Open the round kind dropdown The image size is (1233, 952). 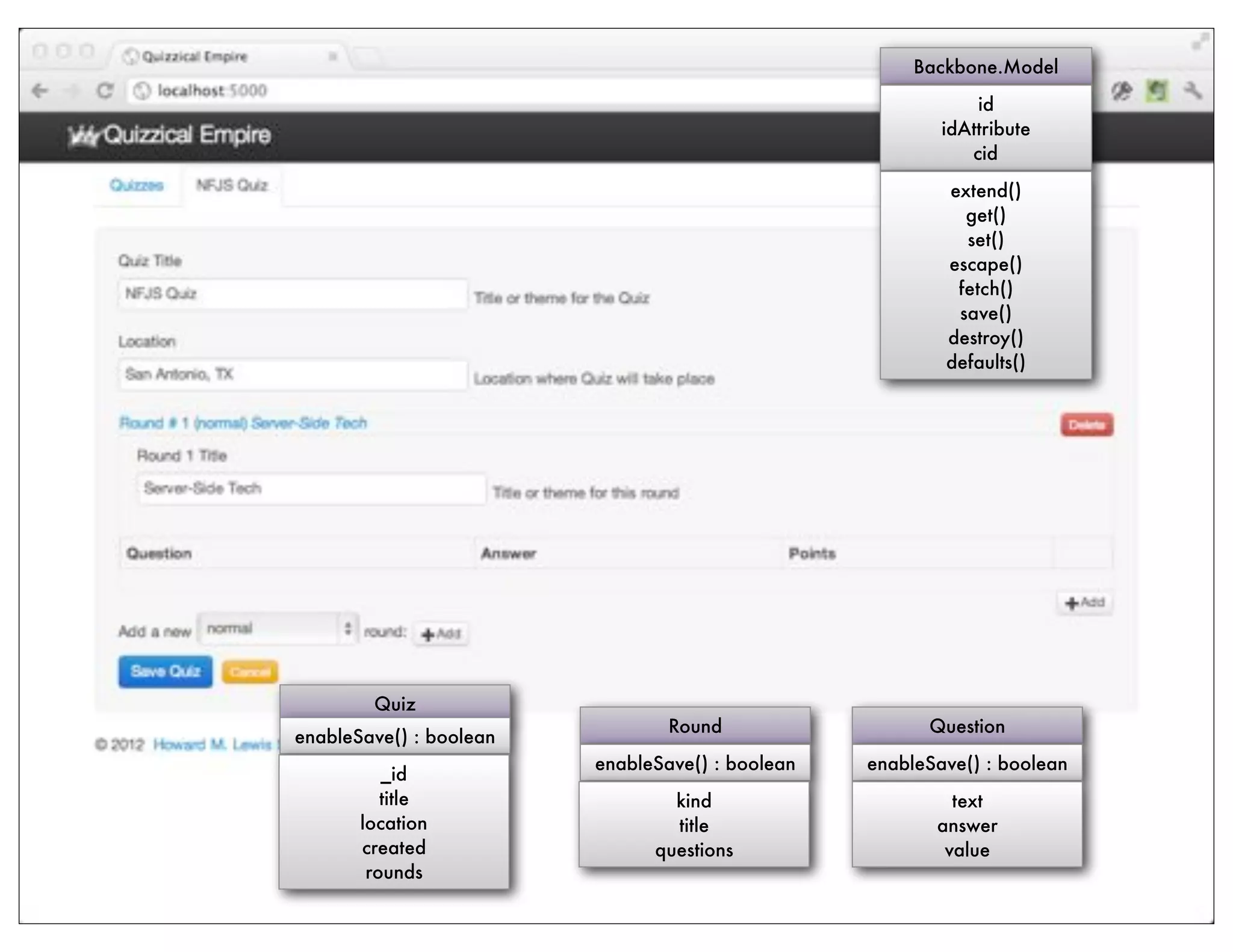pyautogui.click(x=278, y=629)
